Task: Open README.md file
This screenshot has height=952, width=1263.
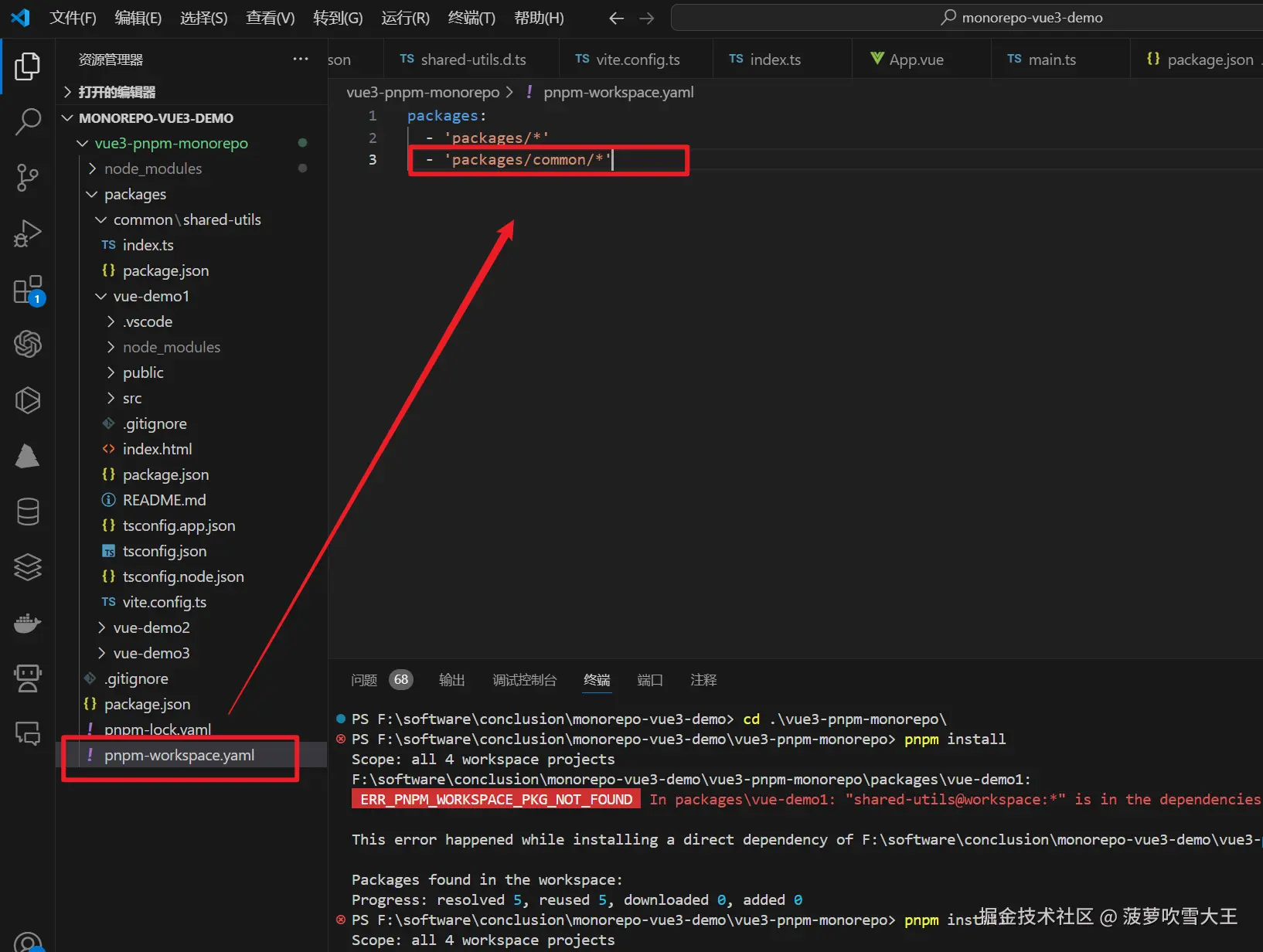Action: pos(193,500)
